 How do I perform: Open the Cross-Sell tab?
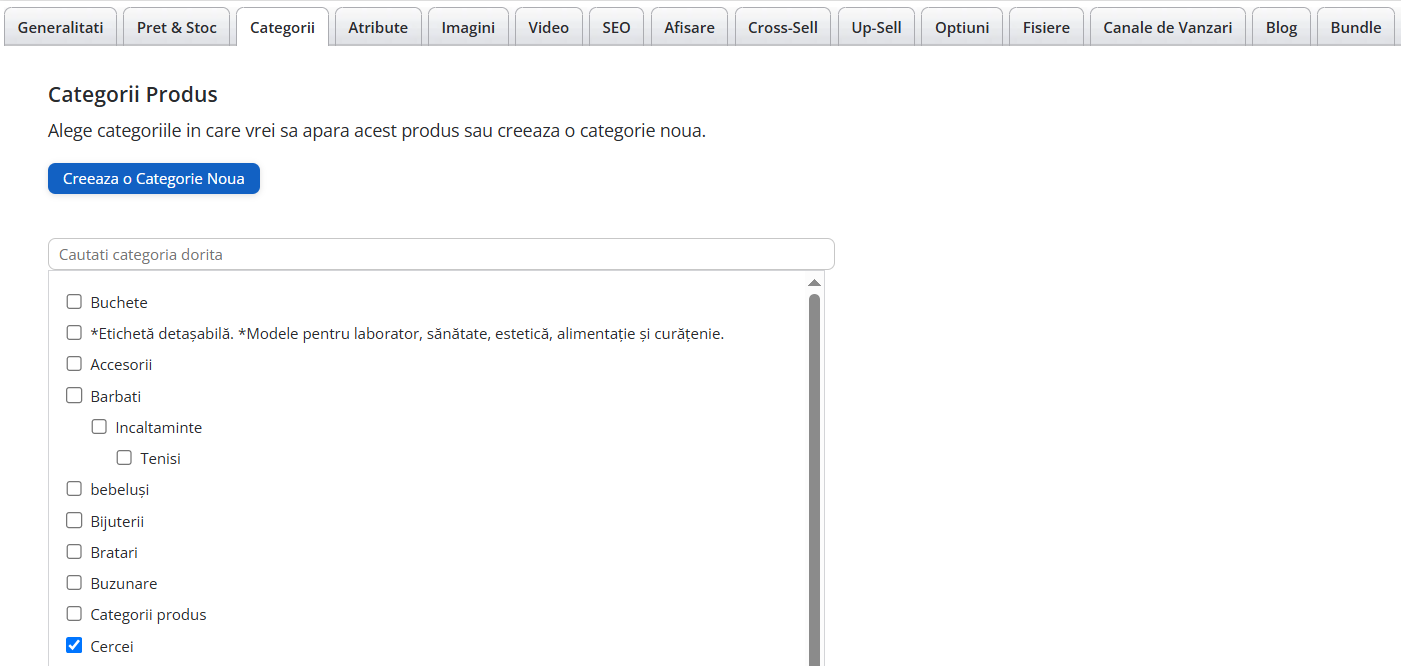click(783, 27)
